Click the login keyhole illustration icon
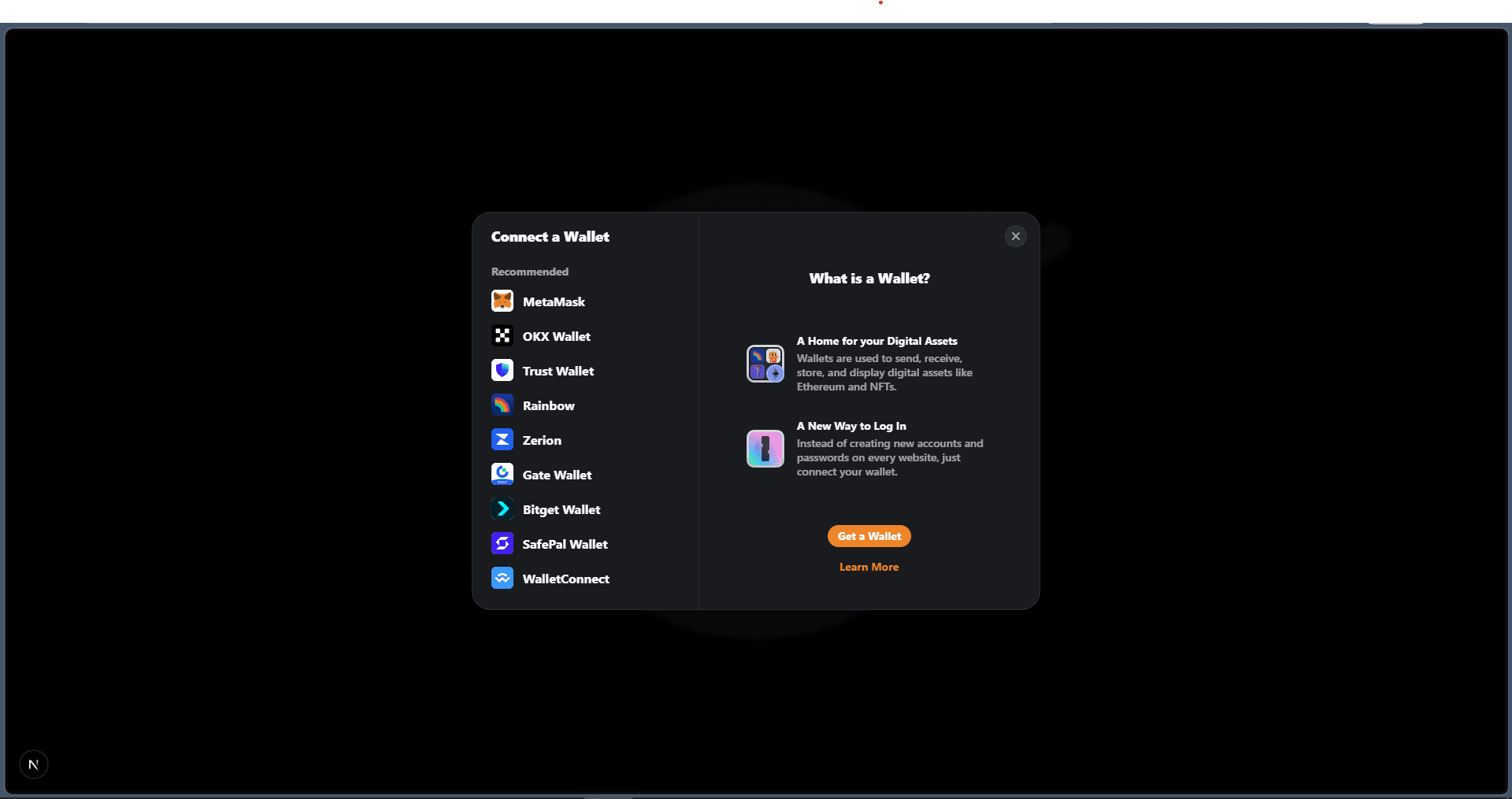Viewport: 1512px width, 799px height. pos(765,449)
